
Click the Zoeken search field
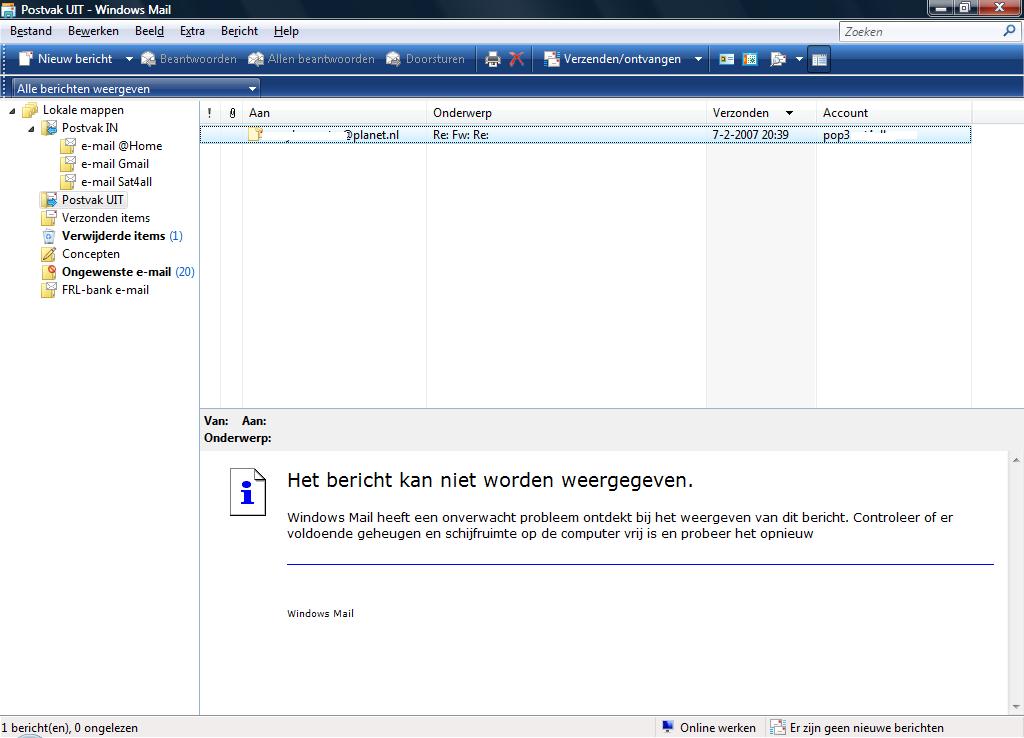click(920, 31)
